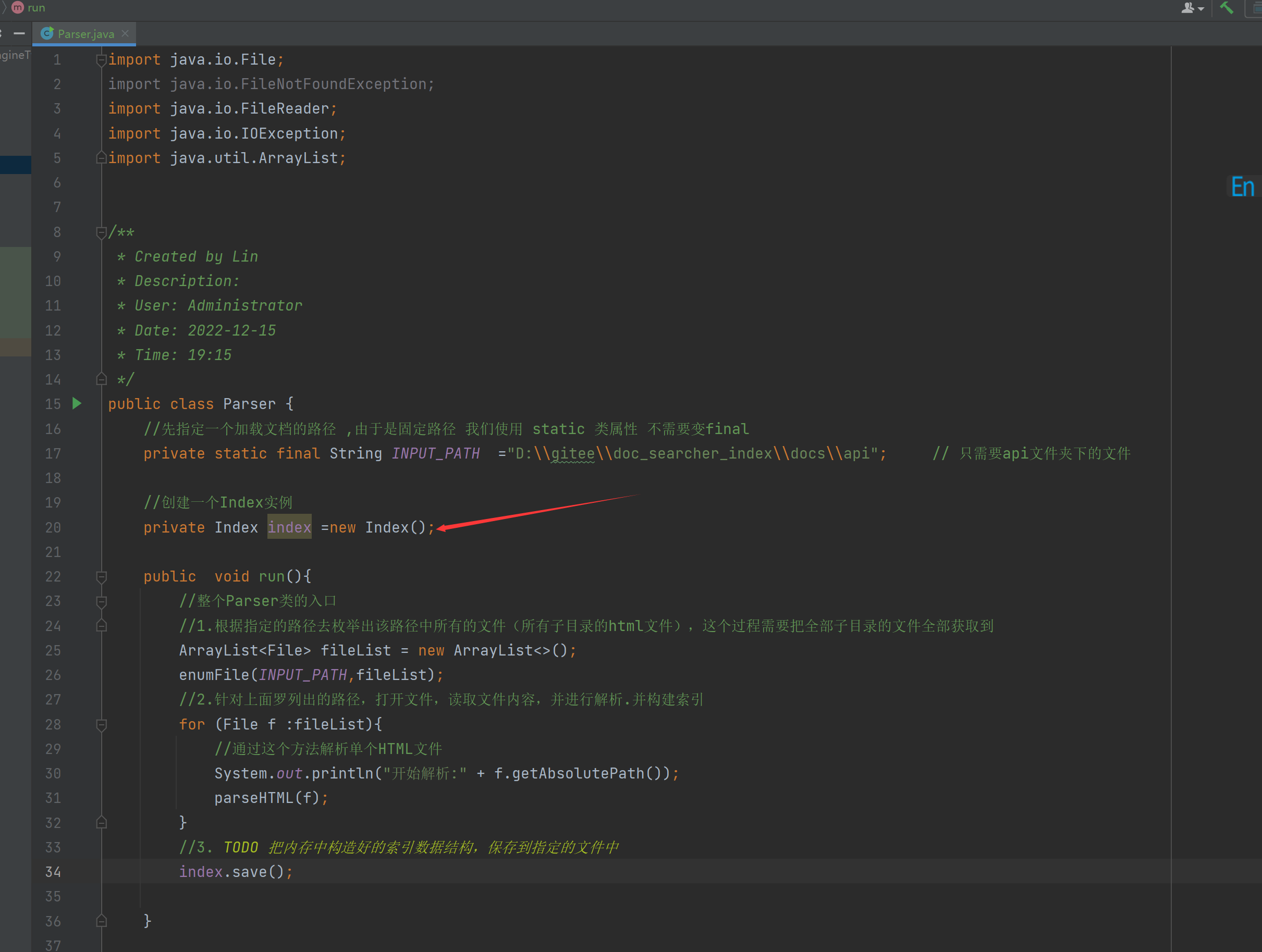Click the En input method indicator
The image size is (1262, 952).
coord(1243,187)
